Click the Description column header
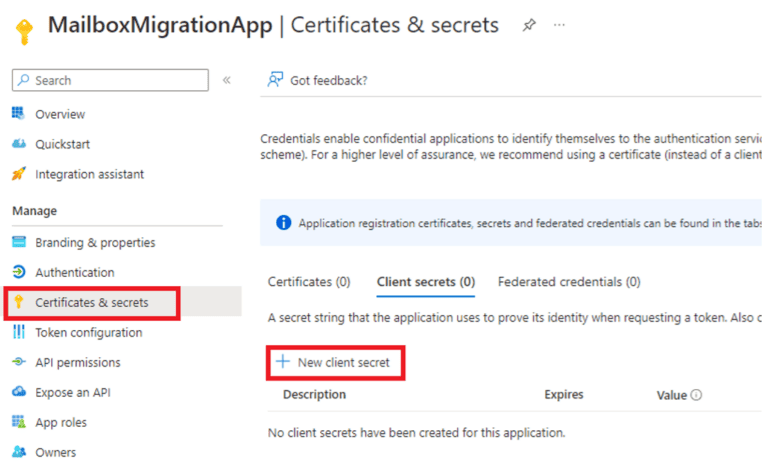768x475 pixels. point(314,395)
